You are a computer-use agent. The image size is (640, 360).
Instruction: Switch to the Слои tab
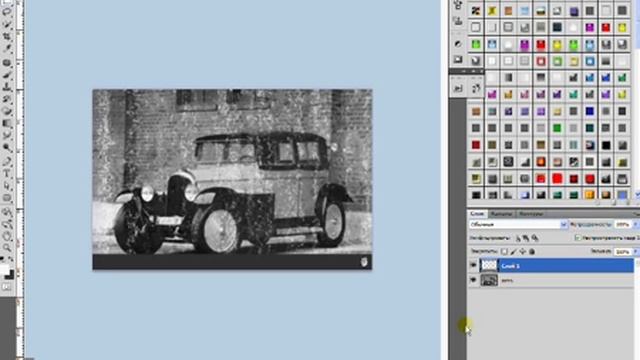point(477,213)
